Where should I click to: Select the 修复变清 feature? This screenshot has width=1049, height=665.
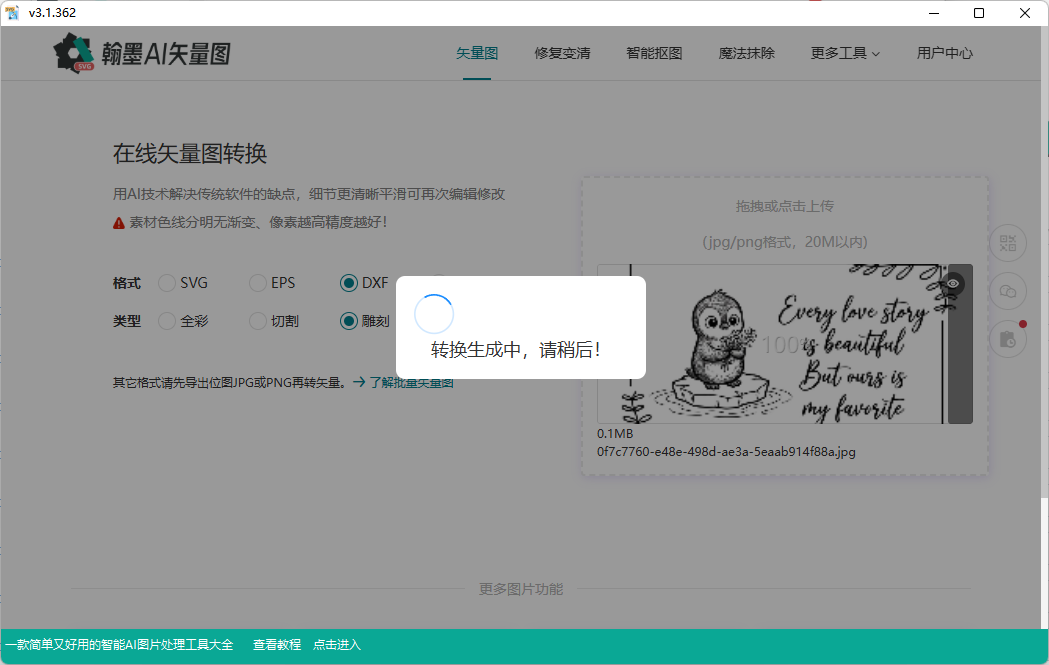tap(561, 53)
